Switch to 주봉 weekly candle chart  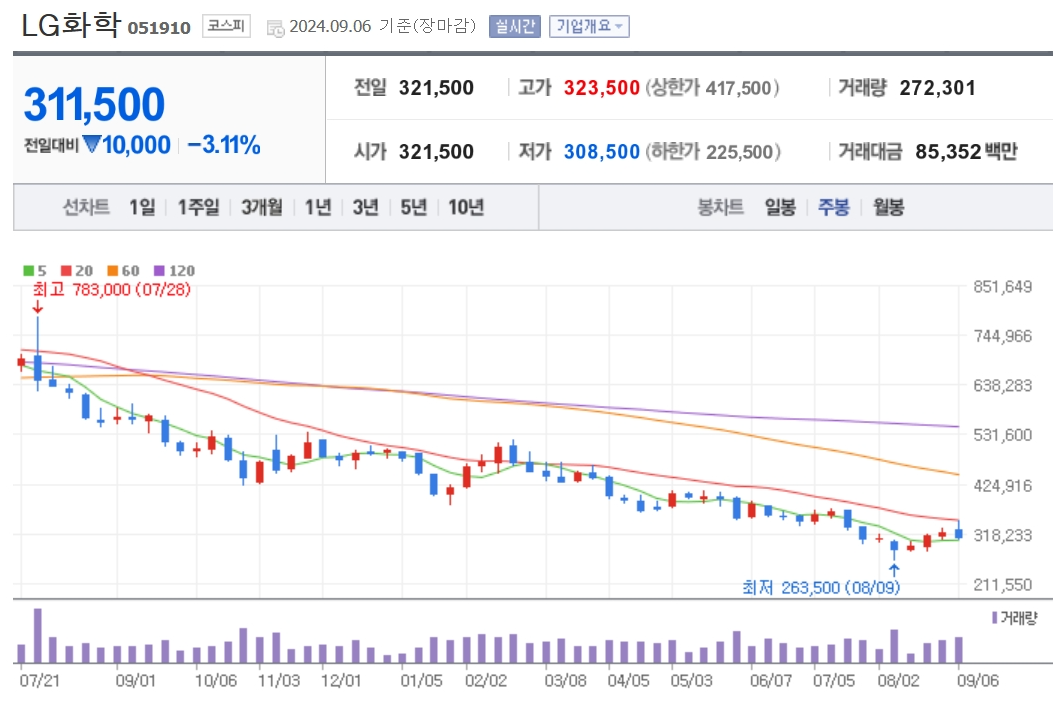(x=833, y=207)
